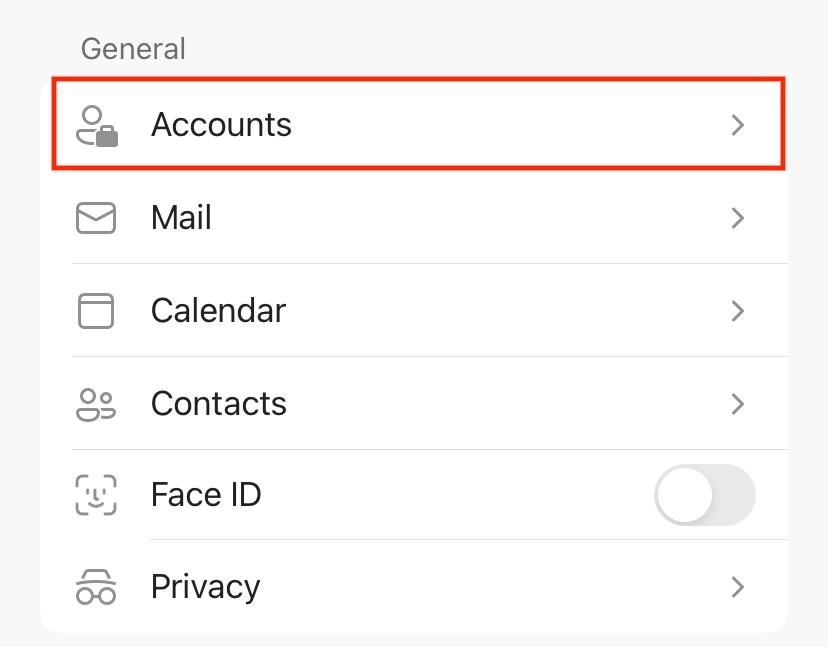Click the Accounts person-with-briefcase icon
The image size is (828, 647).
97,126
